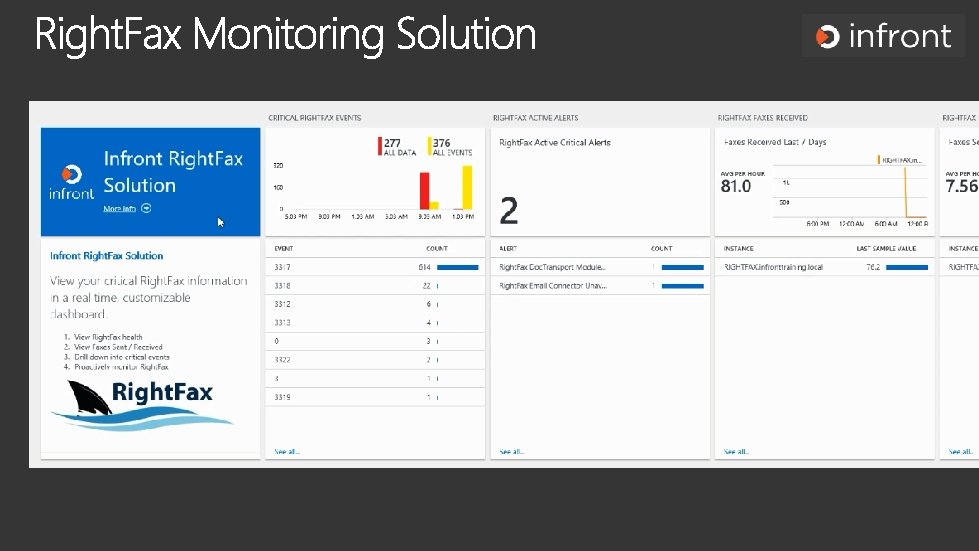Click the CRITICAL RIGHTFAX EVENTS section title
This screenshot has width=979, height=551.
point(315,118)
